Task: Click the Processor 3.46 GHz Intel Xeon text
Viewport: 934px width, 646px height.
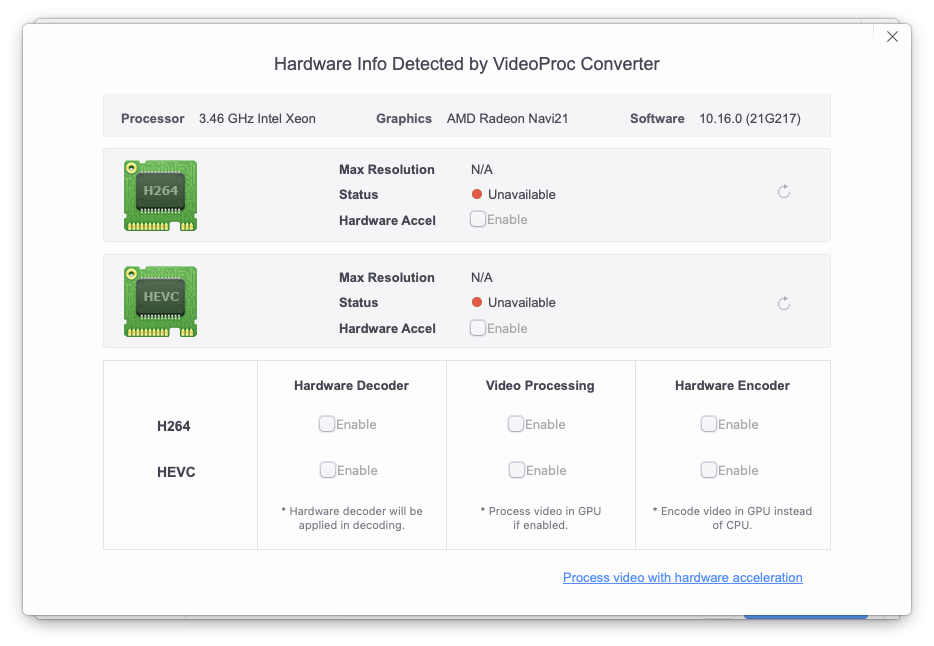Action: coord(257,119)
